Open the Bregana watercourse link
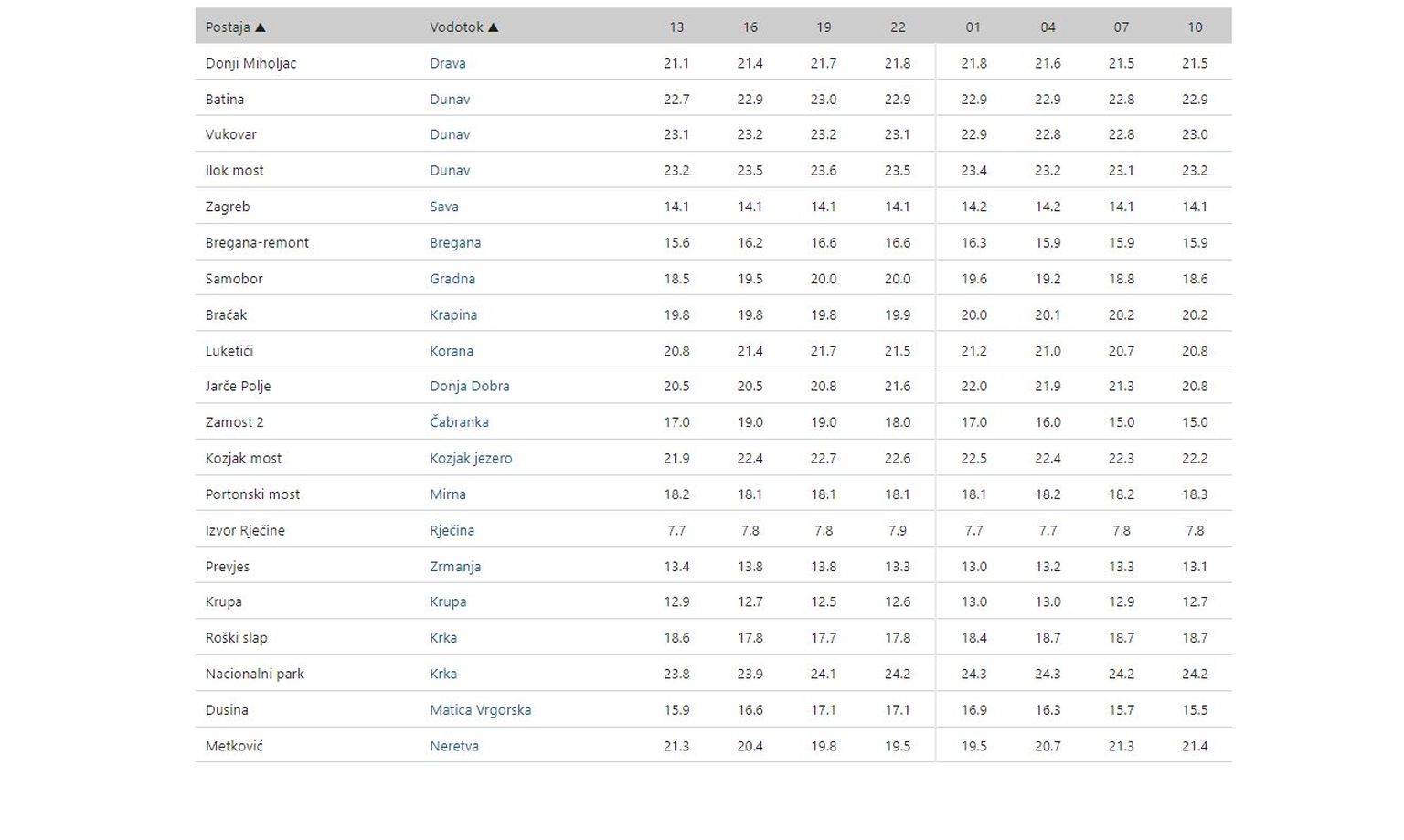1404x840 pixels. [x=455, y=242]
